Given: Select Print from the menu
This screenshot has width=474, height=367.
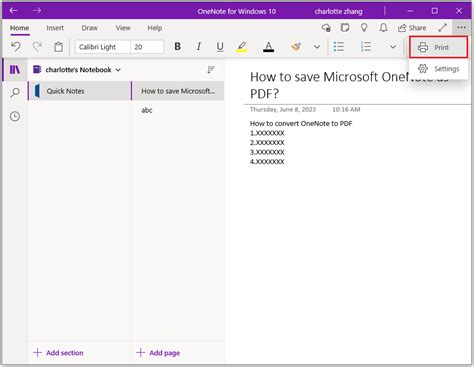Looking at the screenshot, I should click(x=439, y=47).
